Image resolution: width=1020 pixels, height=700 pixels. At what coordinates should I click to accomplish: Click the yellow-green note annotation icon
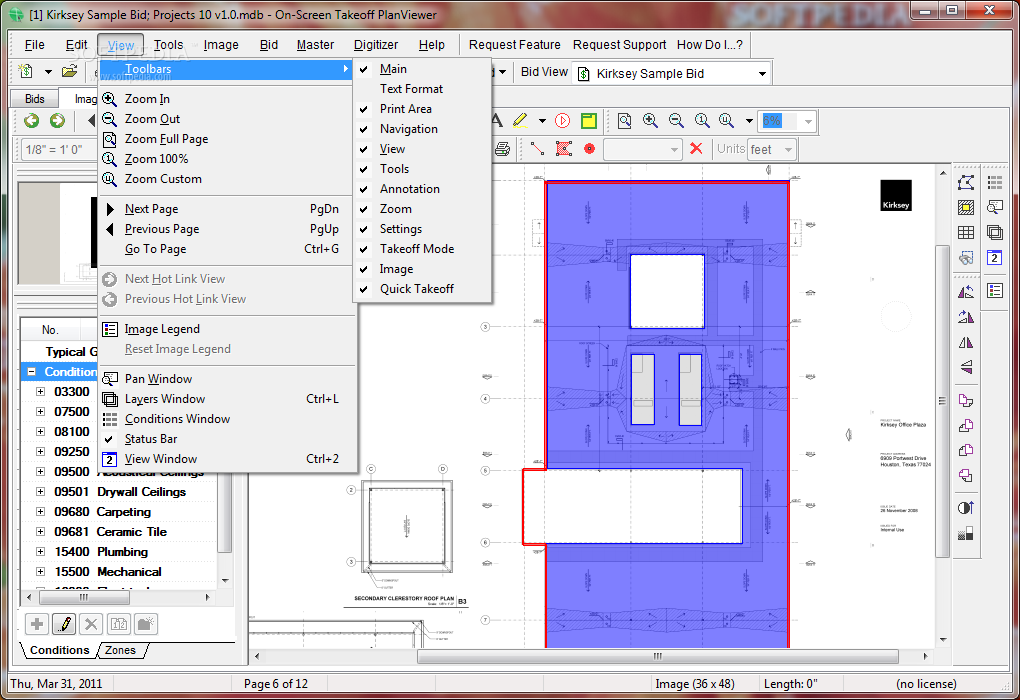[589, 120]
